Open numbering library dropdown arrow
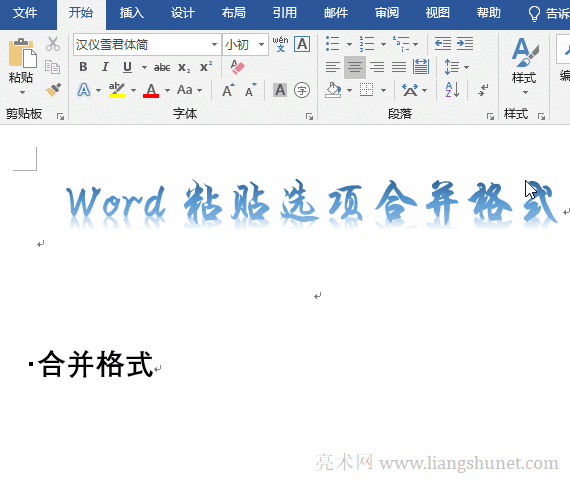 tap(383, 44)
